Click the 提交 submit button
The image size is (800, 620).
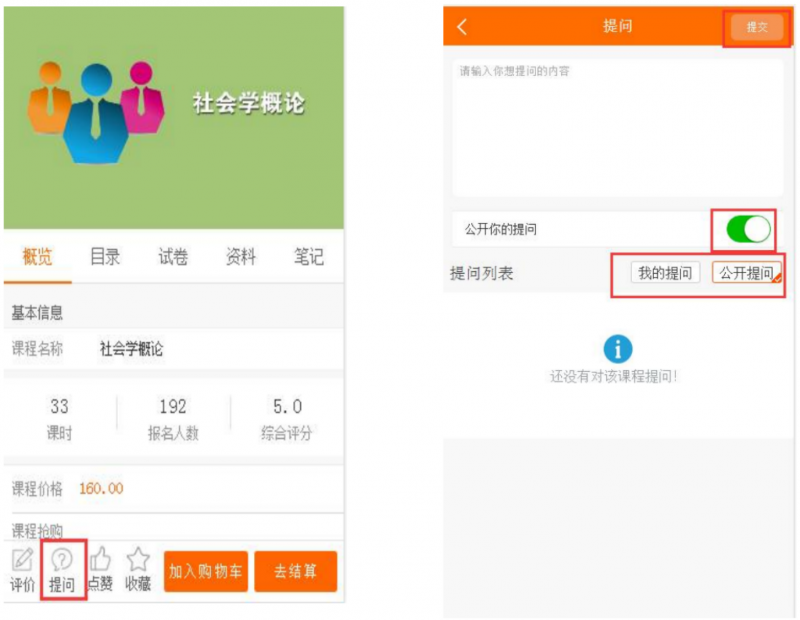point(756,27)
